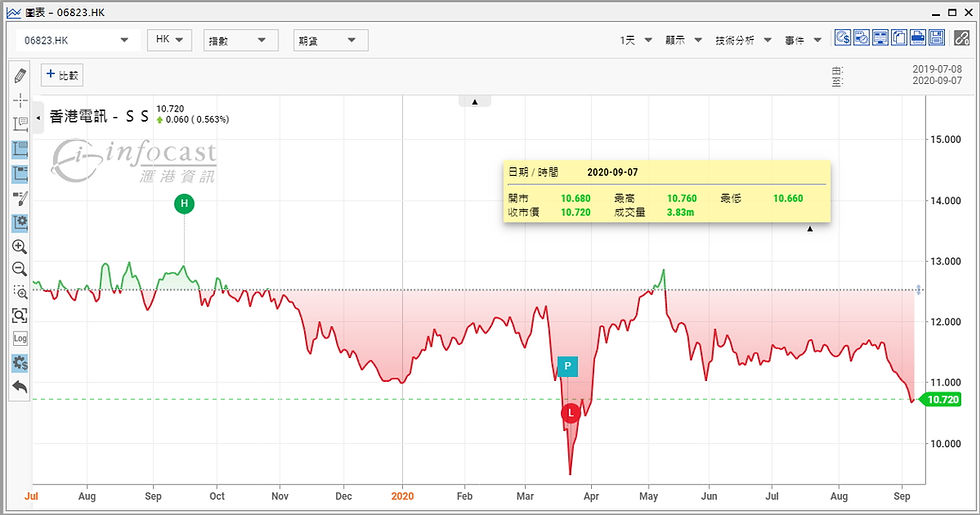
Task: Open the 顯示 display menu
Action: [x=683, y=40]
